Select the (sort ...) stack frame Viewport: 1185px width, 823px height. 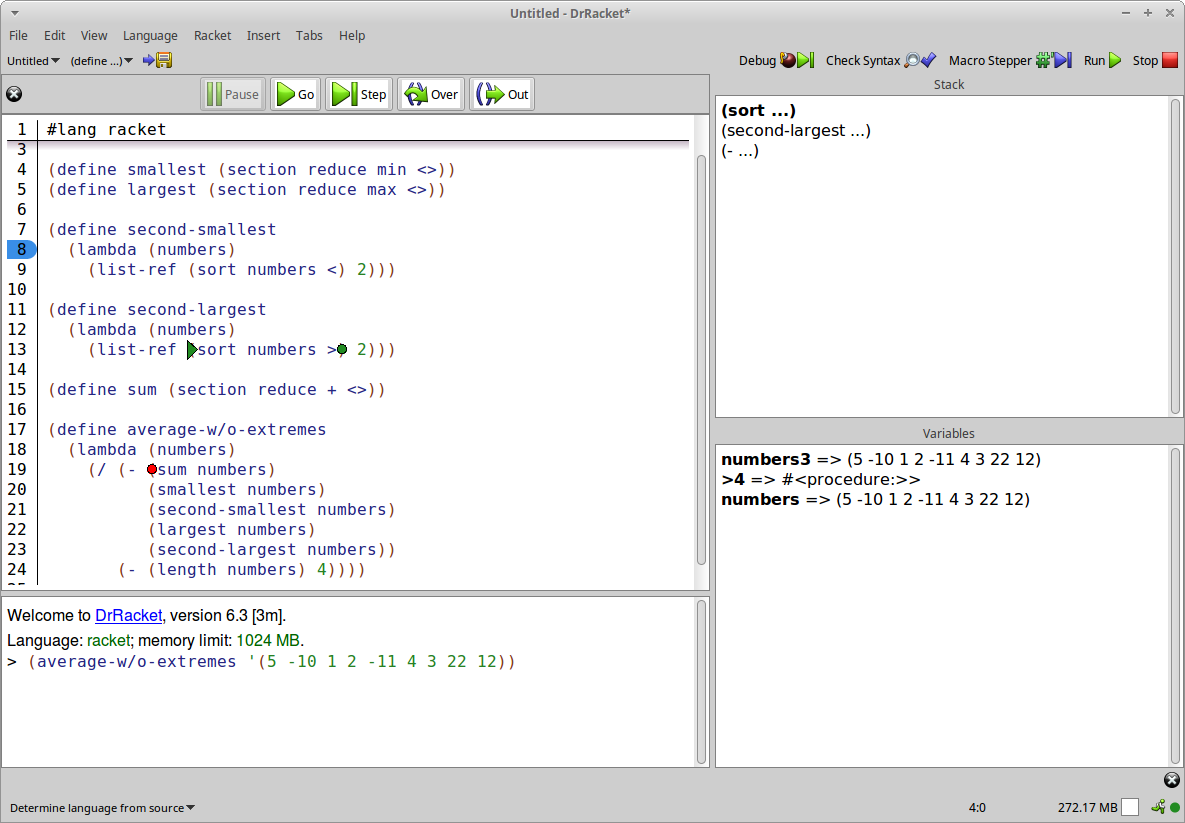[x=758, y=110]
